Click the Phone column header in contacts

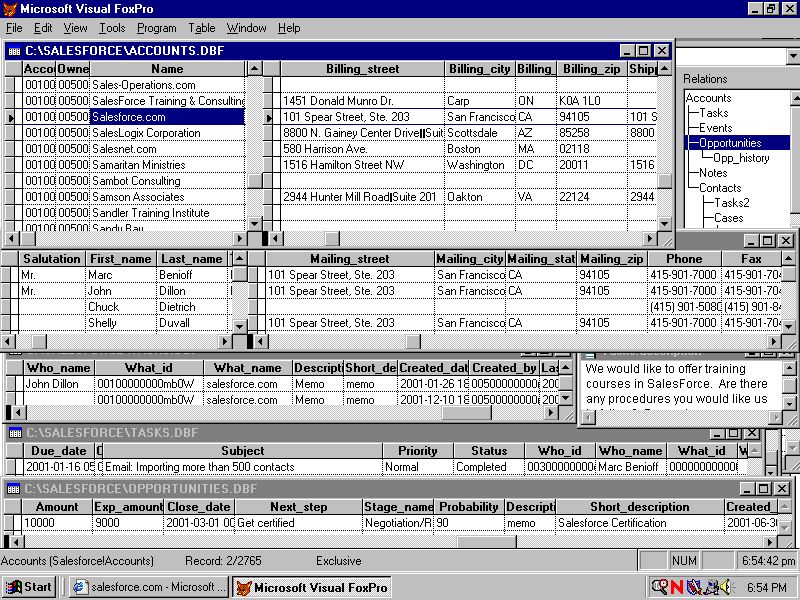pos(684,259)
